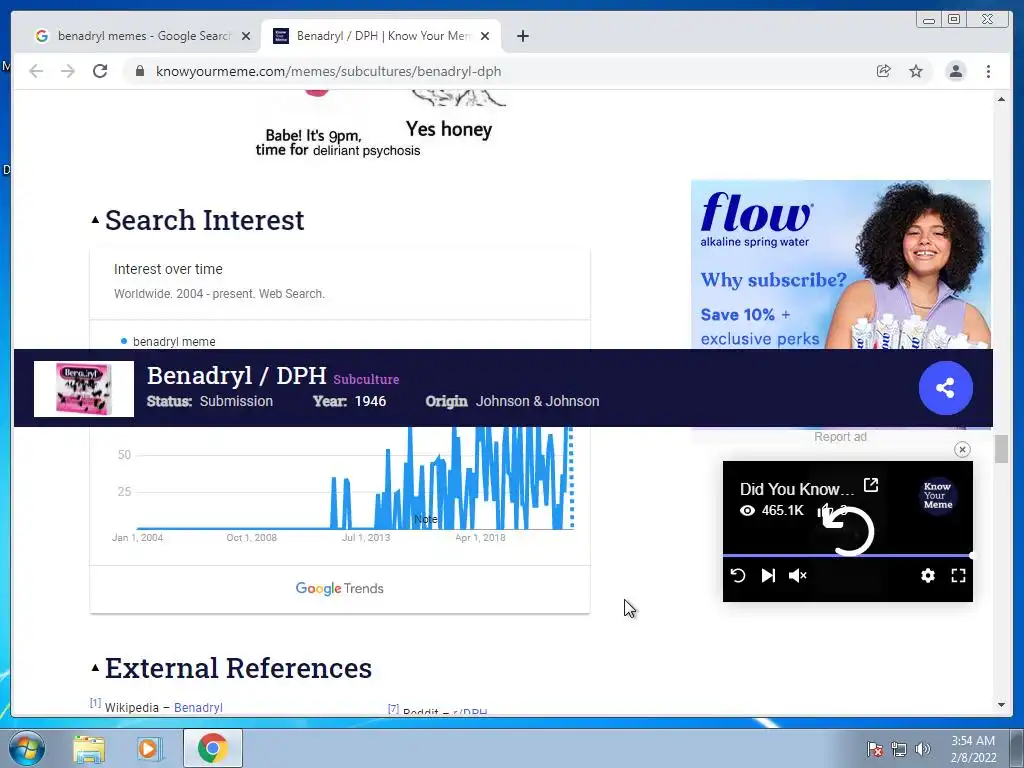
Task: Open Chrome three-dot menu
Action: 988,71
